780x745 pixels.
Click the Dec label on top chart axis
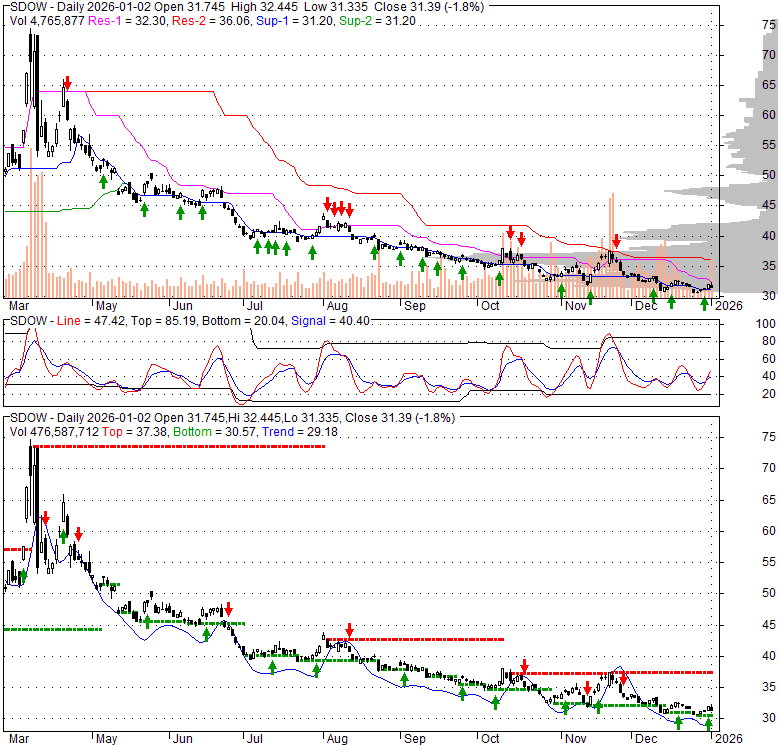(646, 305)
